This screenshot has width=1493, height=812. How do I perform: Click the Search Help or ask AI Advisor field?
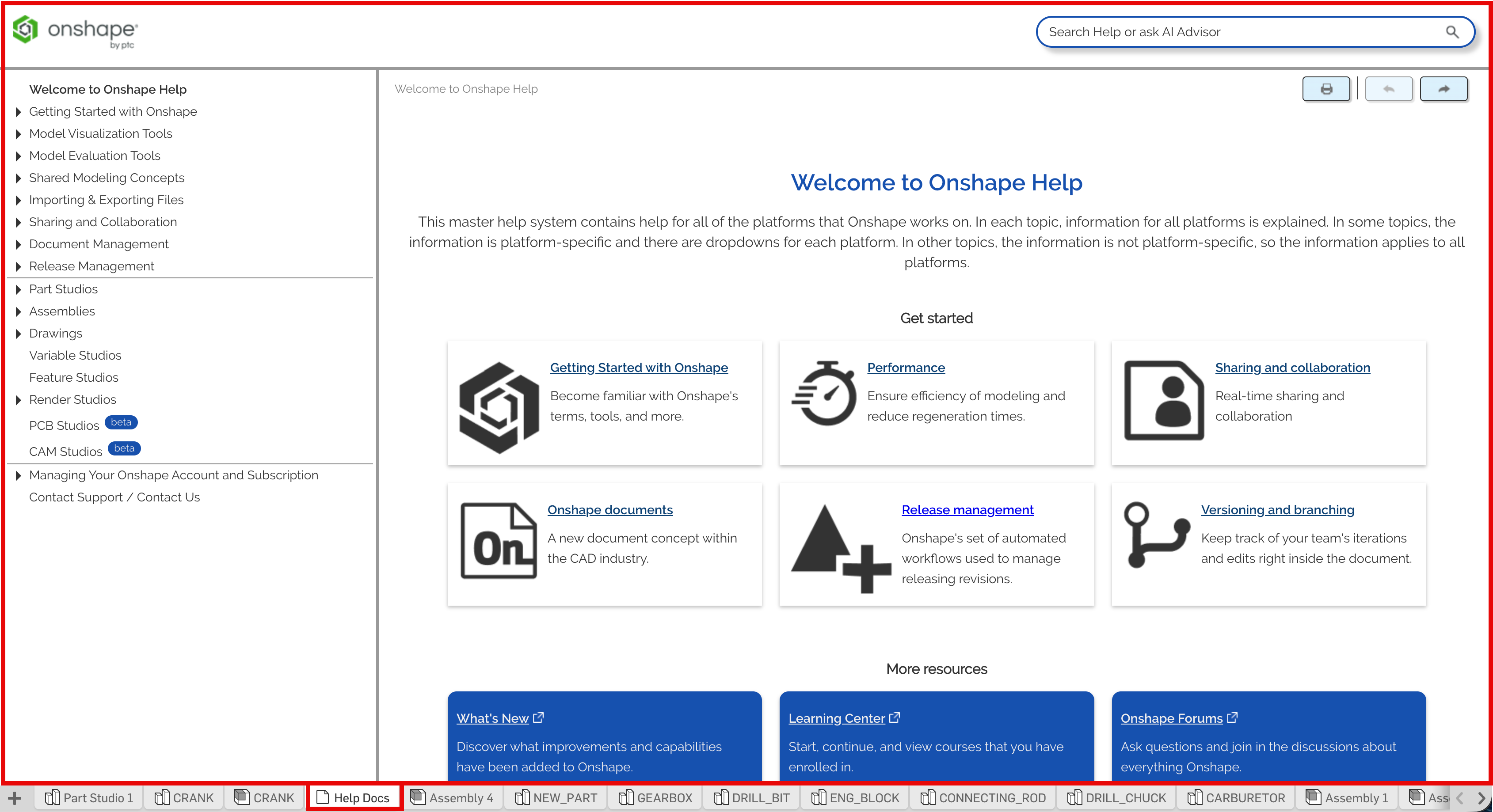click(x=1255, y=32)
